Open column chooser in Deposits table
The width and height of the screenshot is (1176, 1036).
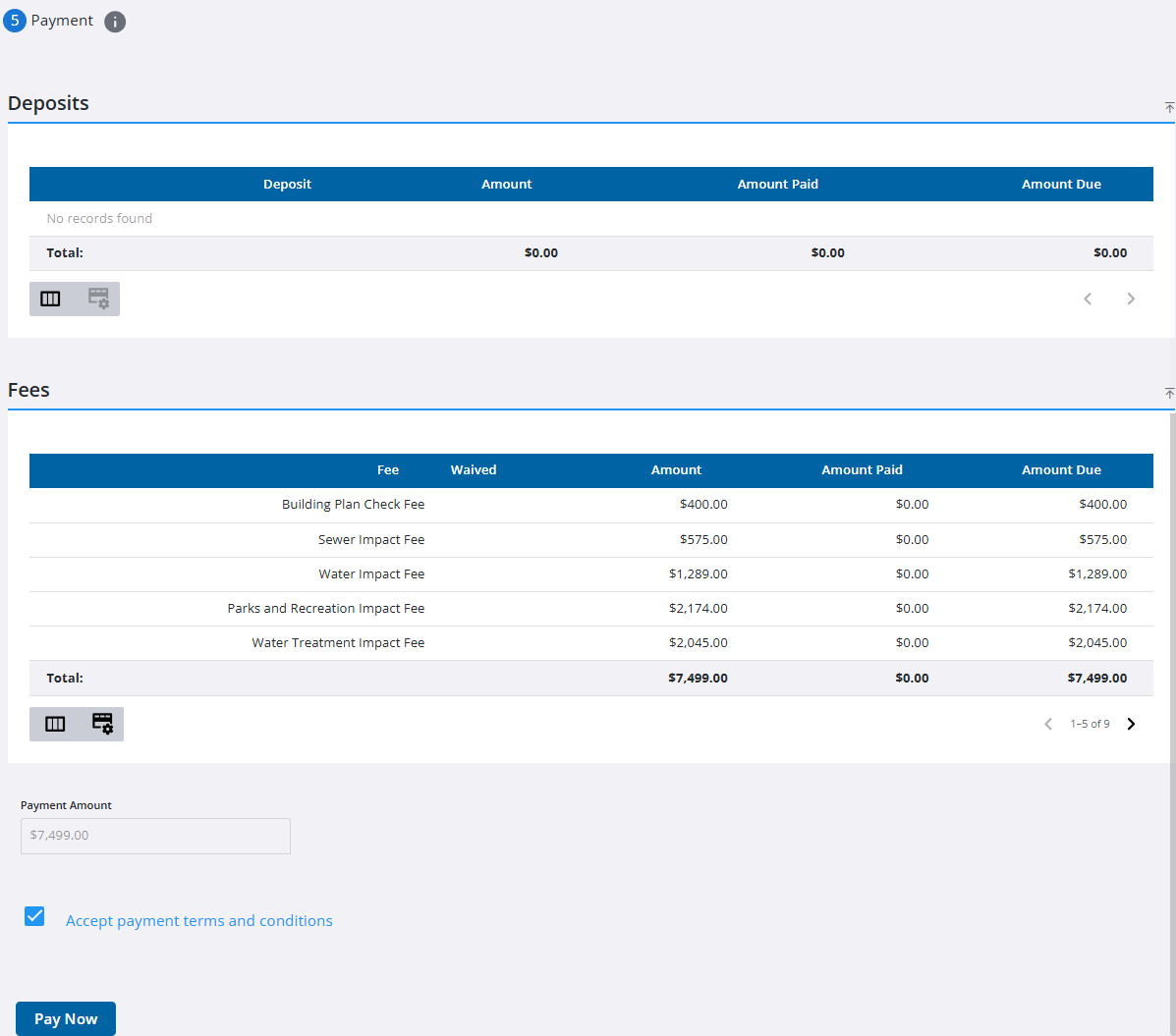pos(51,299)
